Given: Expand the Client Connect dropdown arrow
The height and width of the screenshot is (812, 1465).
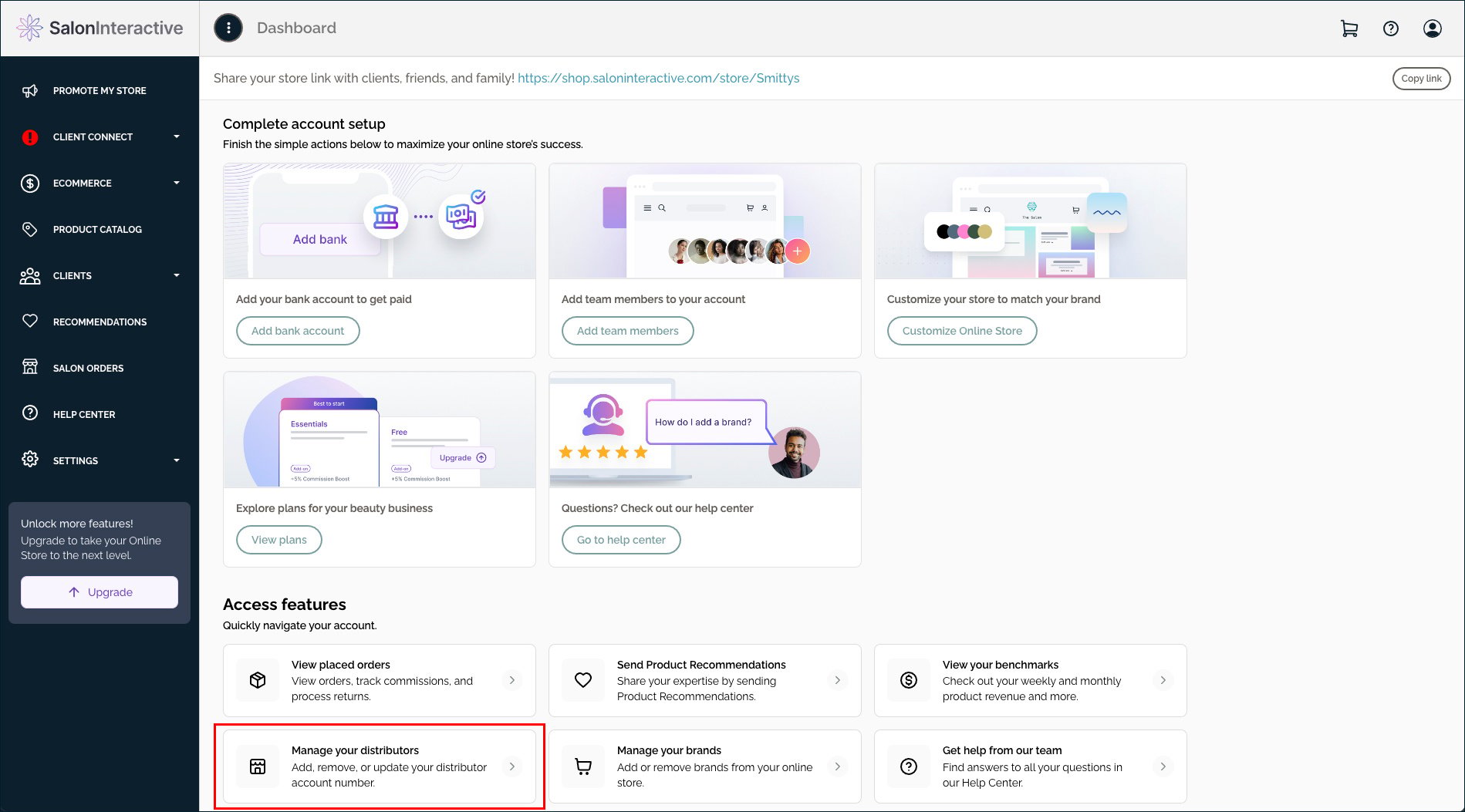Looking at the screenshot, I should click(x=177, y=136).
